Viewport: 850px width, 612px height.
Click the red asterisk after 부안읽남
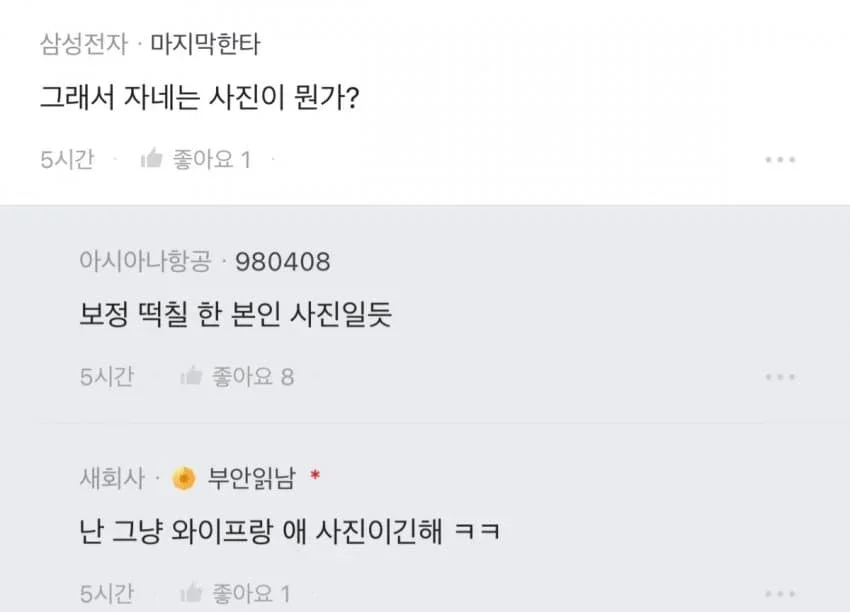click(x=315, y=477)
